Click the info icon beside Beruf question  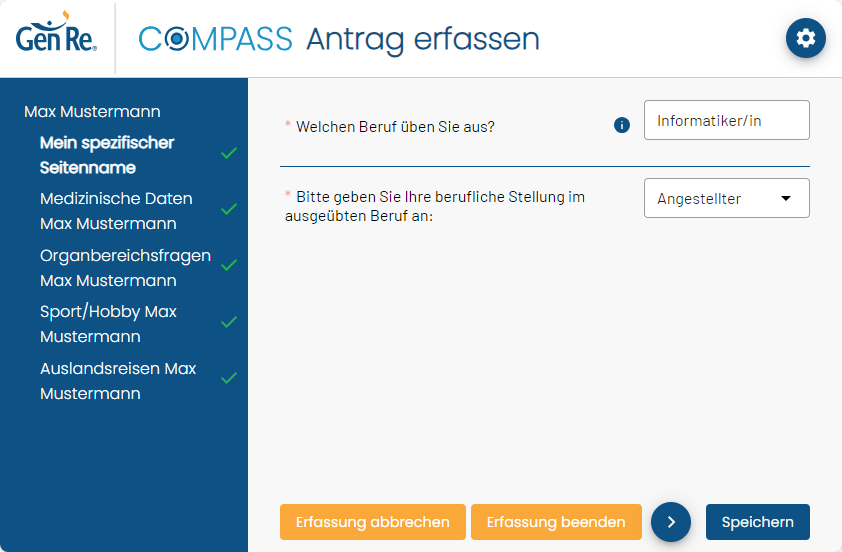pos(622,125)
